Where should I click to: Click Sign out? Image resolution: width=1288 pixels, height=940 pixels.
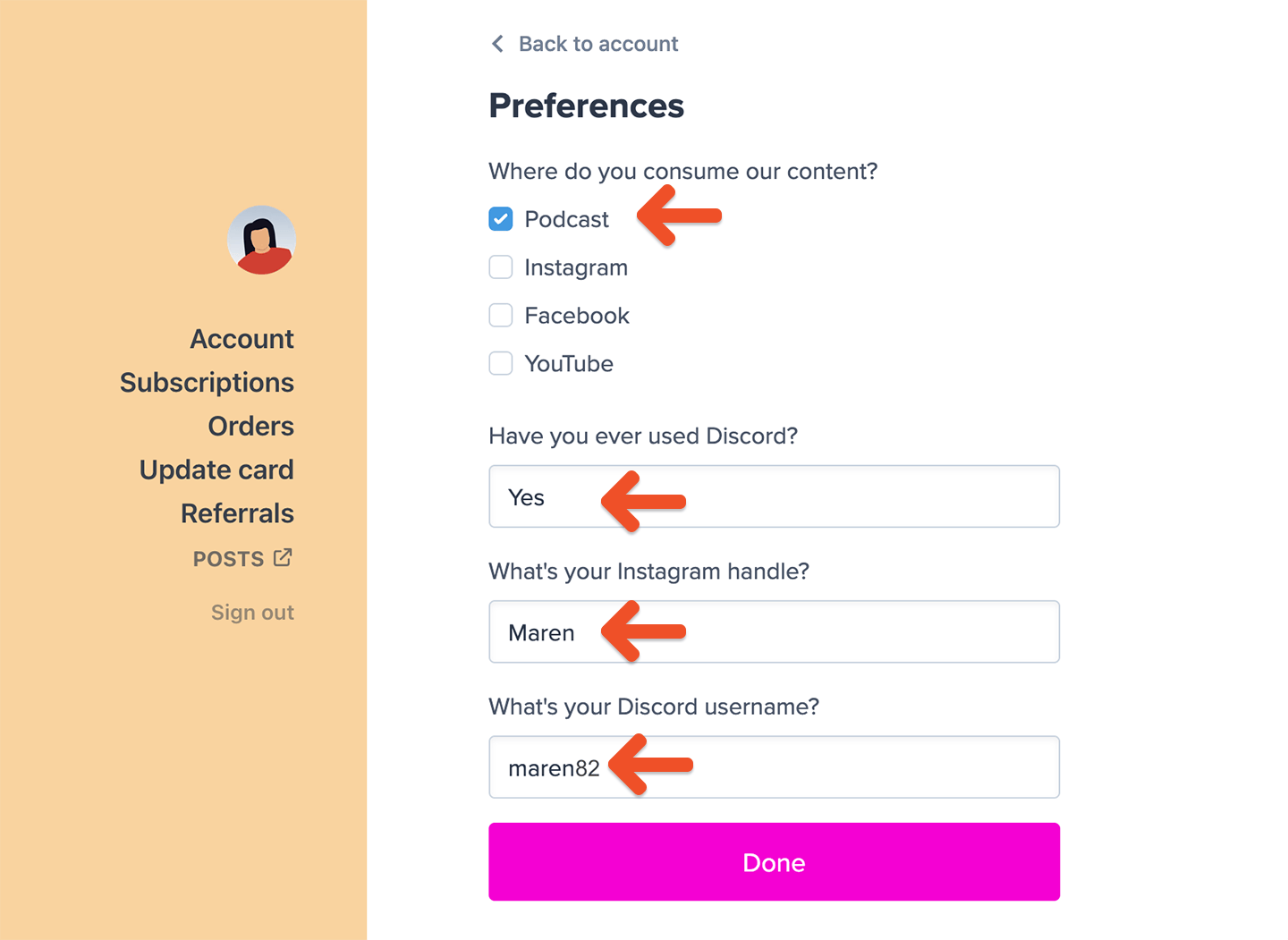click(x=252, y=612)
